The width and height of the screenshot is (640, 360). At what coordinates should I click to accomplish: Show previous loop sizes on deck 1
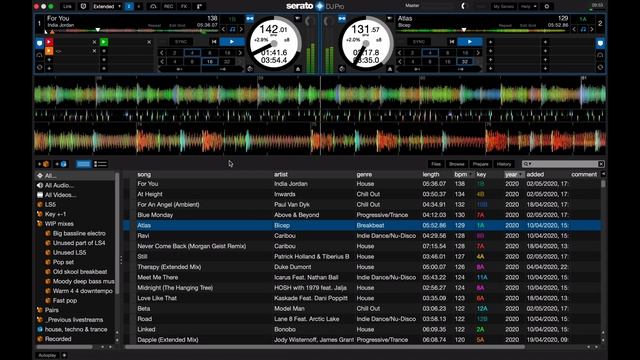coord(162,53)
